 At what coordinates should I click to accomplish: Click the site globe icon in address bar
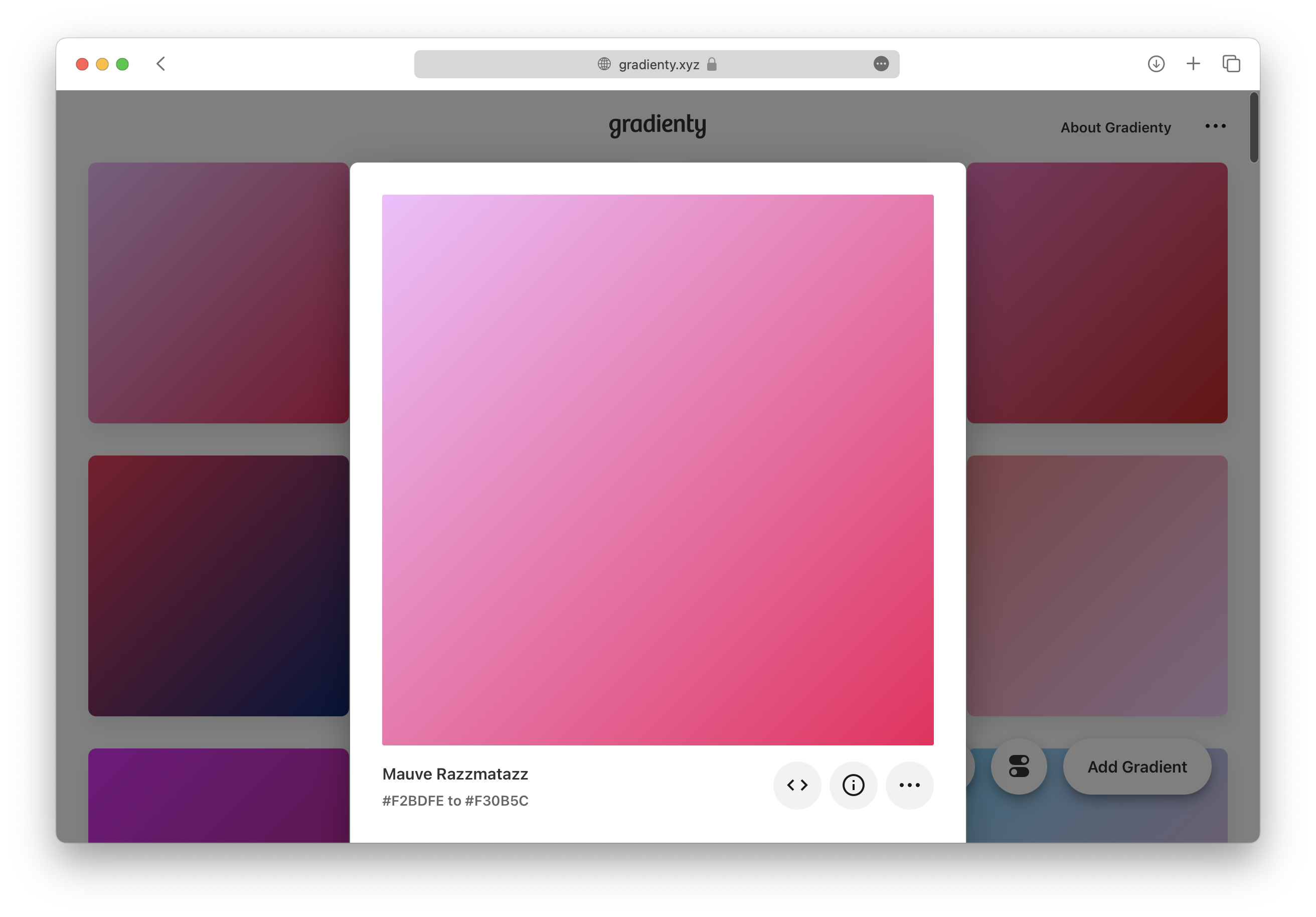coord(604,64)
